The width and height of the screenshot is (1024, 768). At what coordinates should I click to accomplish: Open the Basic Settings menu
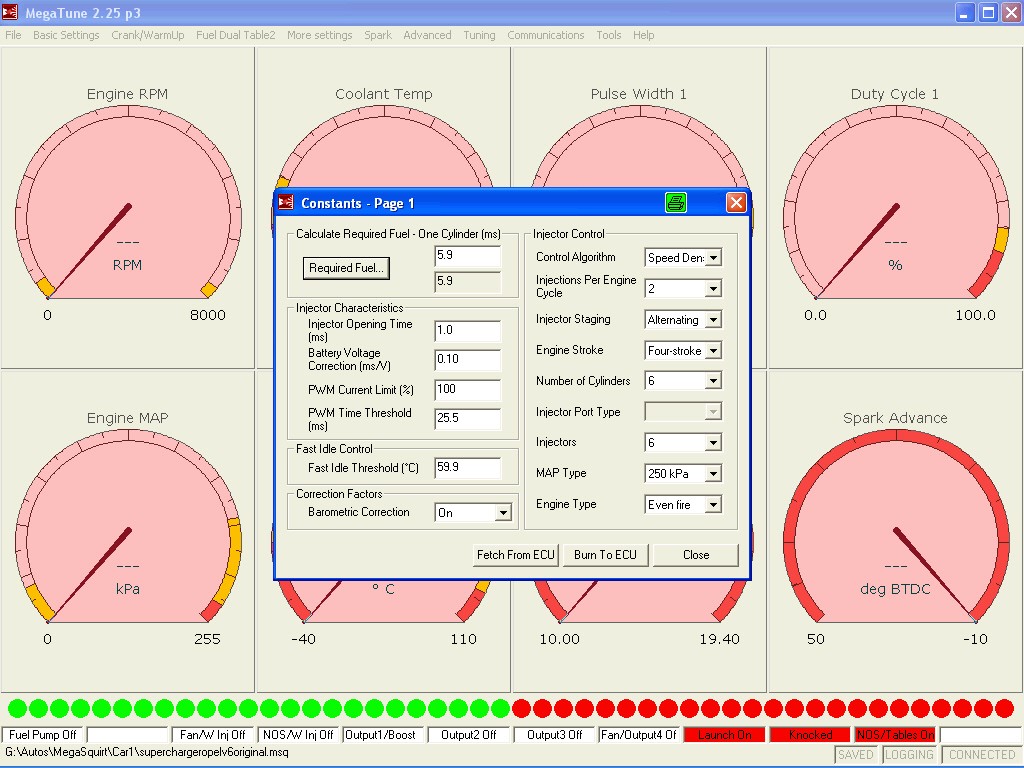66,35
